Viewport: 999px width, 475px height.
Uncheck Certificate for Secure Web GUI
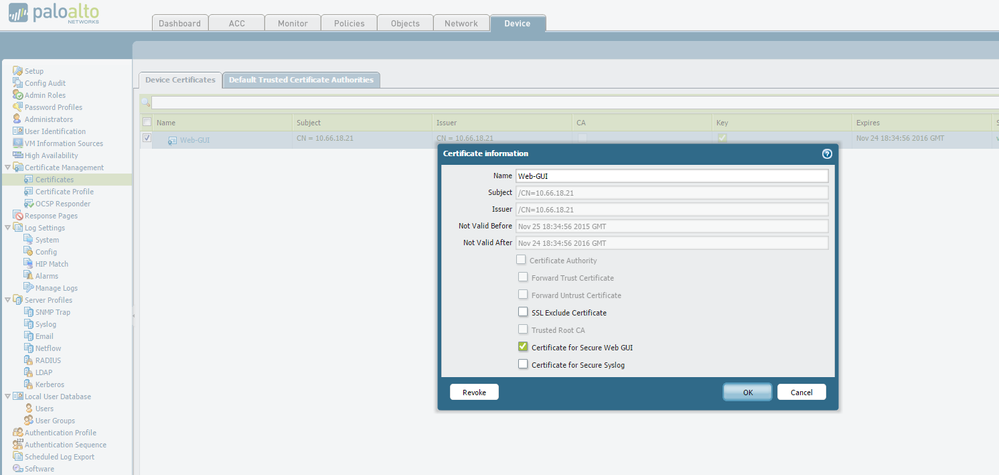point(522,347)
